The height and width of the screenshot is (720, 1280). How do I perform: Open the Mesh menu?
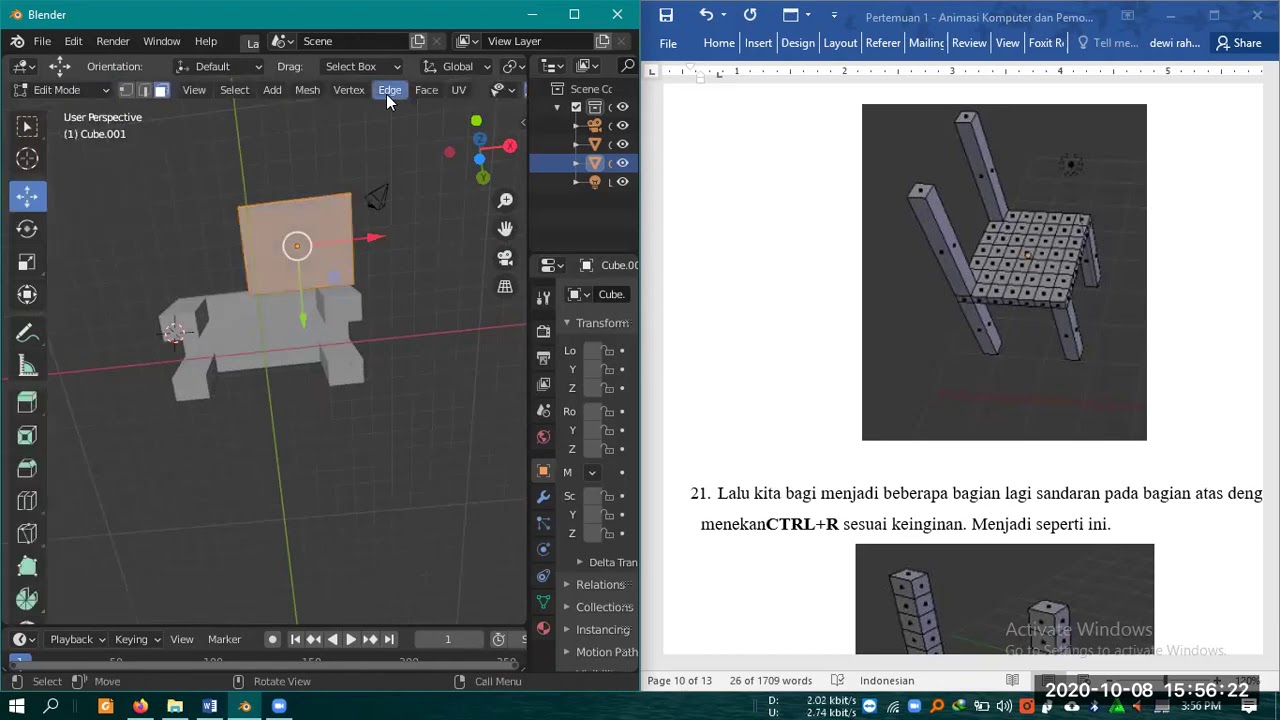click(x=307, y=90)
